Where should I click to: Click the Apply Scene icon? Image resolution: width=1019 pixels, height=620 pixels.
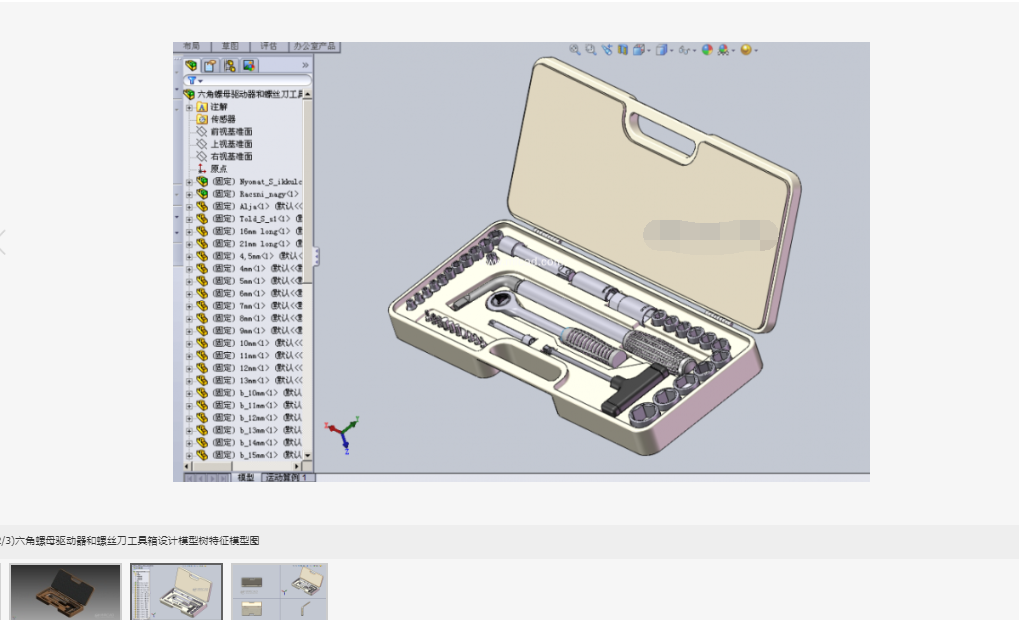[723, 49]
